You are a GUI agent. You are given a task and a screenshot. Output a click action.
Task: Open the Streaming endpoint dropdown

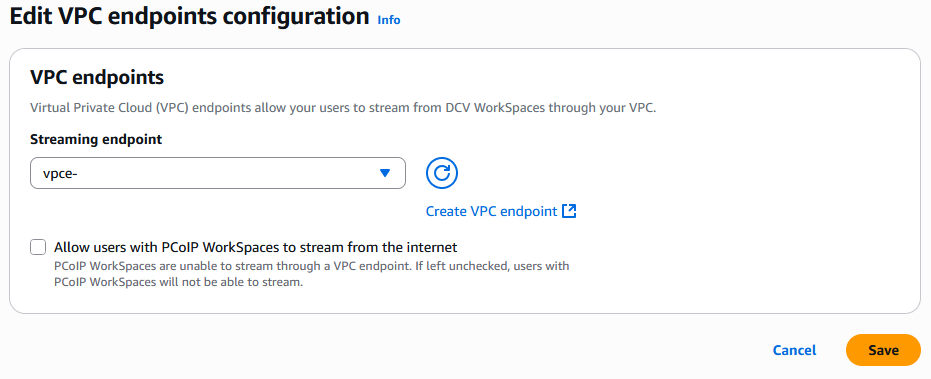click(x=218, y=173)
